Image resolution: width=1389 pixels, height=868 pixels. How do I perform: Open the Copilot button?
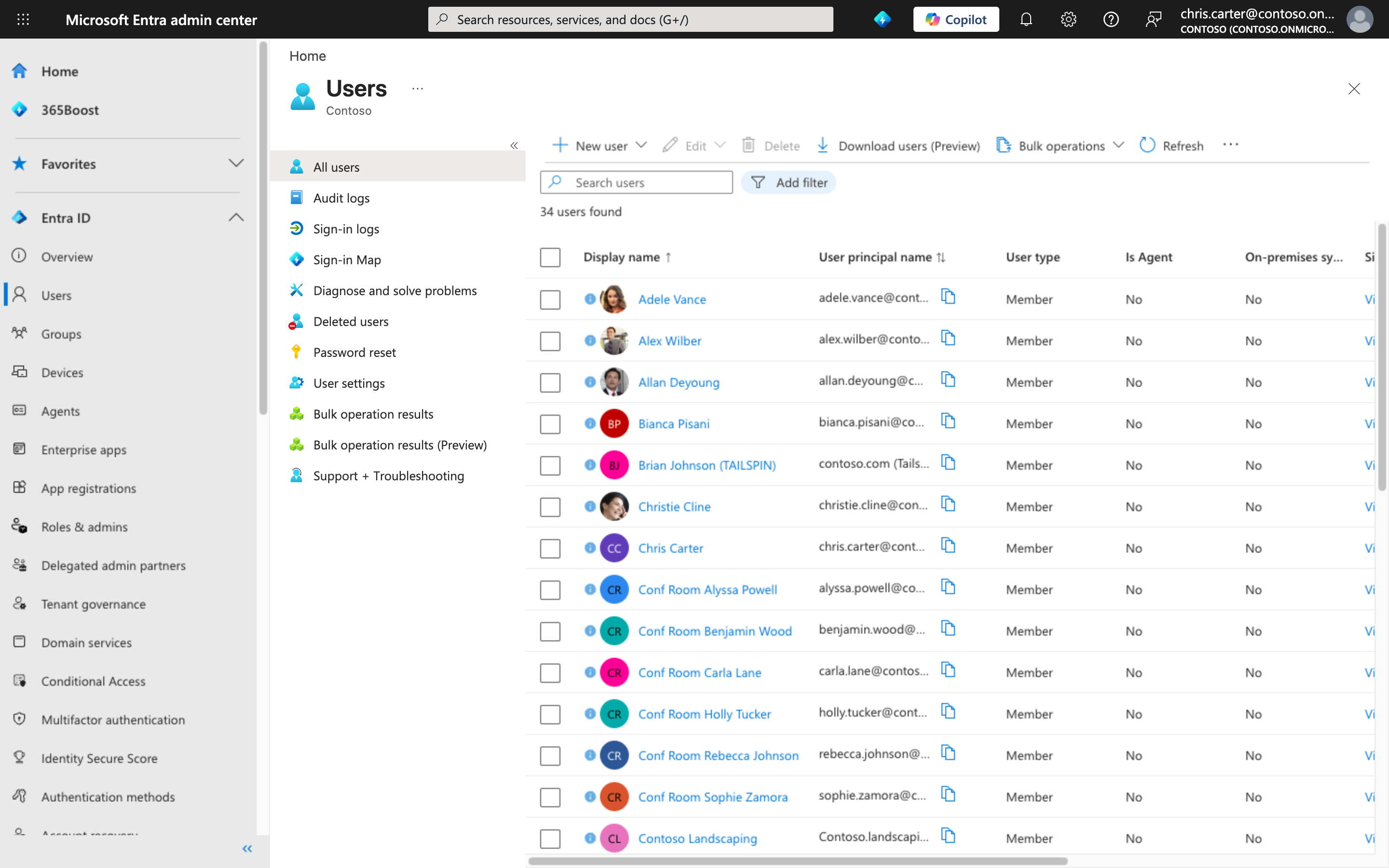pos(955,19)
